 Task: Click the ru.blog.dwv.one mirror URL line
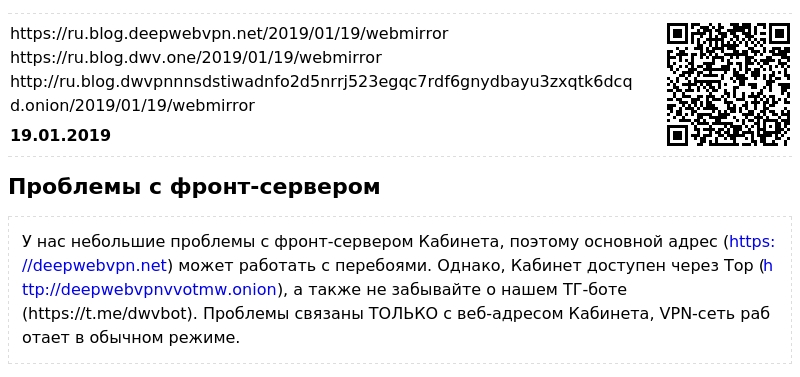196,58
